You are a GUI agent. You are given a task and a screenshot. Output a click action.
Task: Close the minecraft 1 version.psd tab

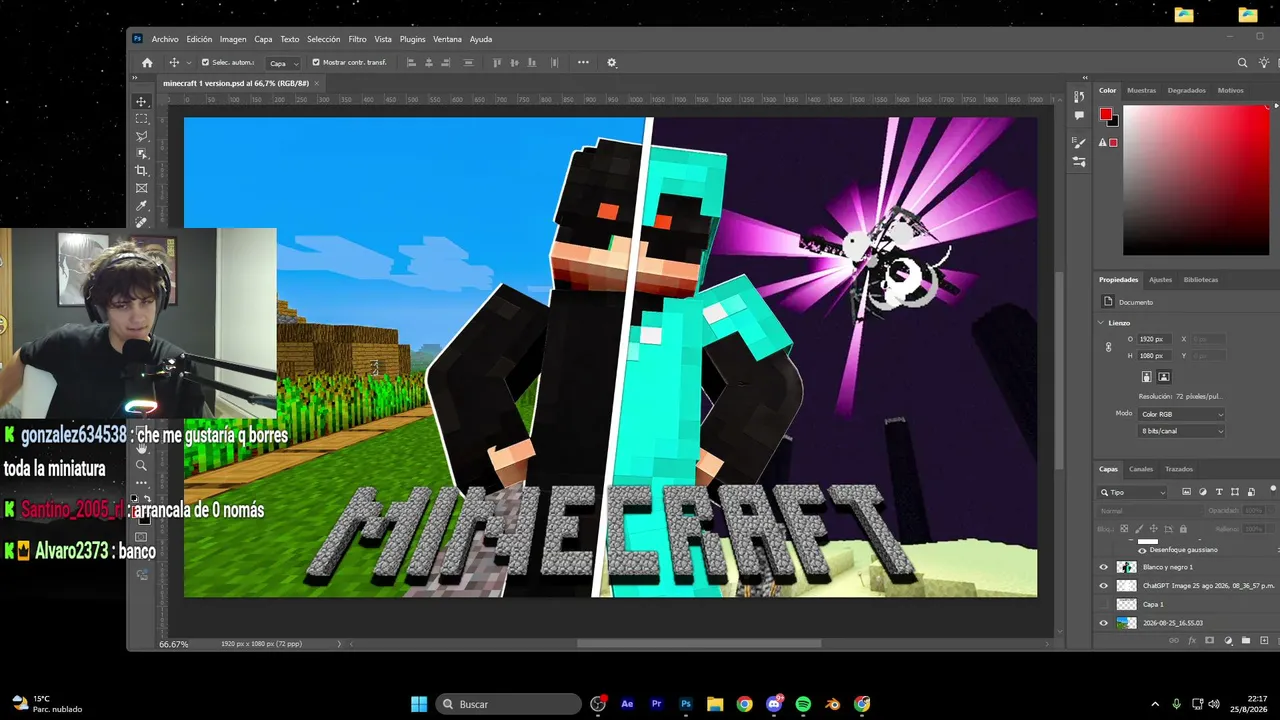[317, 83]
